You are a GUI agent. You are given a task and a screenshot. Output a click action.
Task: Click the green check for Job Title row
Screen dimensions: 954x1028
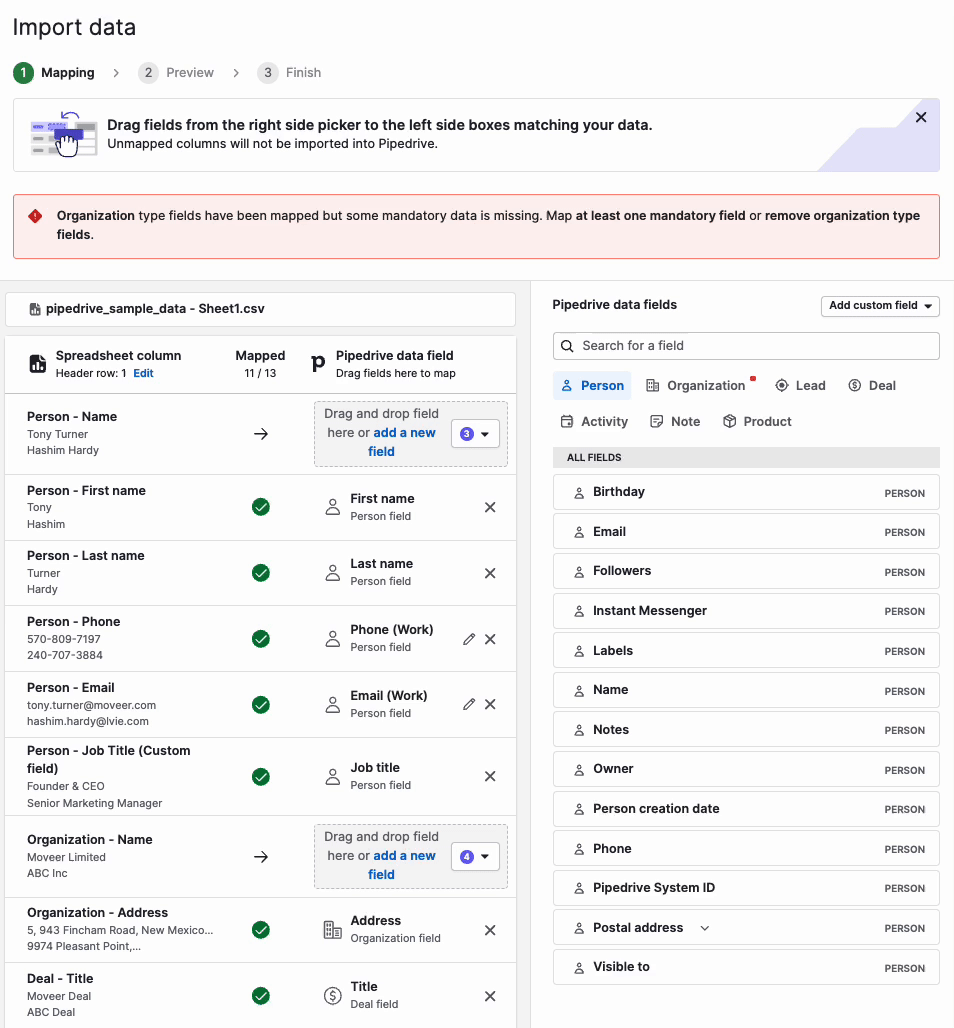pyautogui.click(x=261, y=777)
